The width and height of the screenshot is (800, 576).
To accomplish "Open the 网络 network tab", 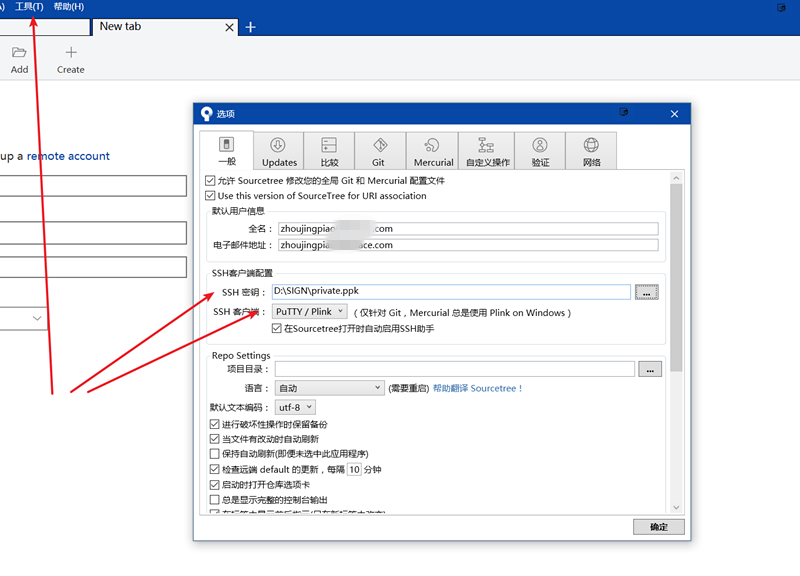I will click(x=591, y=151).
